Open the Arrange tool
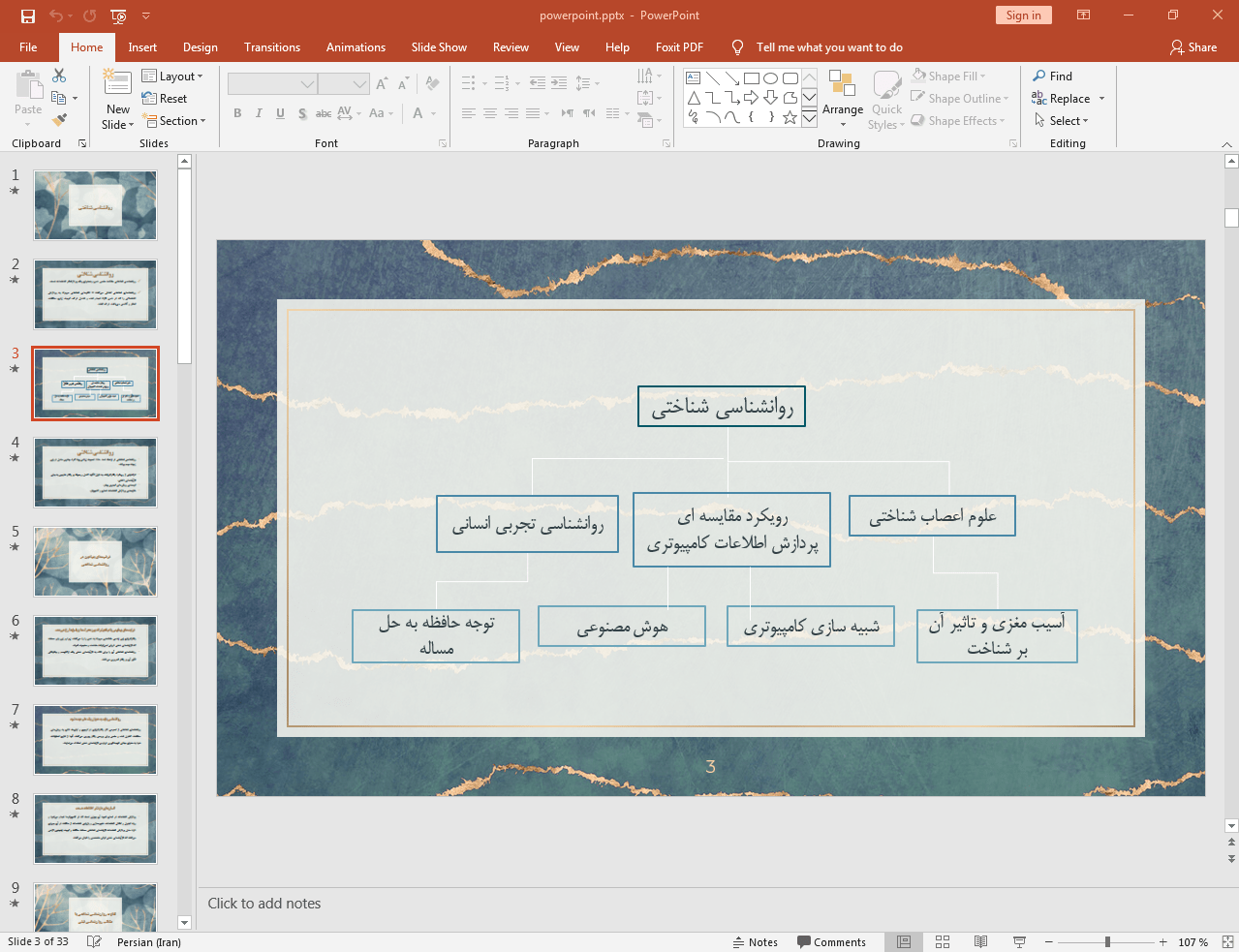Image resolution: width=1239 pixels, height=952 pixels. point(842,98)
